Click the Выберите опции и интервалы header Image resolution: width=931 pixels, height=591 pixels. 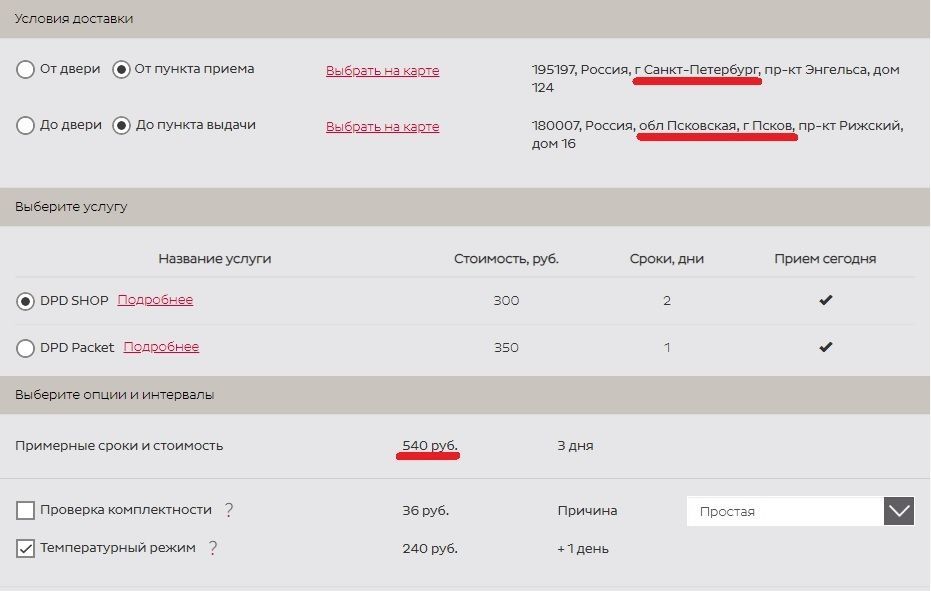(x=114, y=395)
